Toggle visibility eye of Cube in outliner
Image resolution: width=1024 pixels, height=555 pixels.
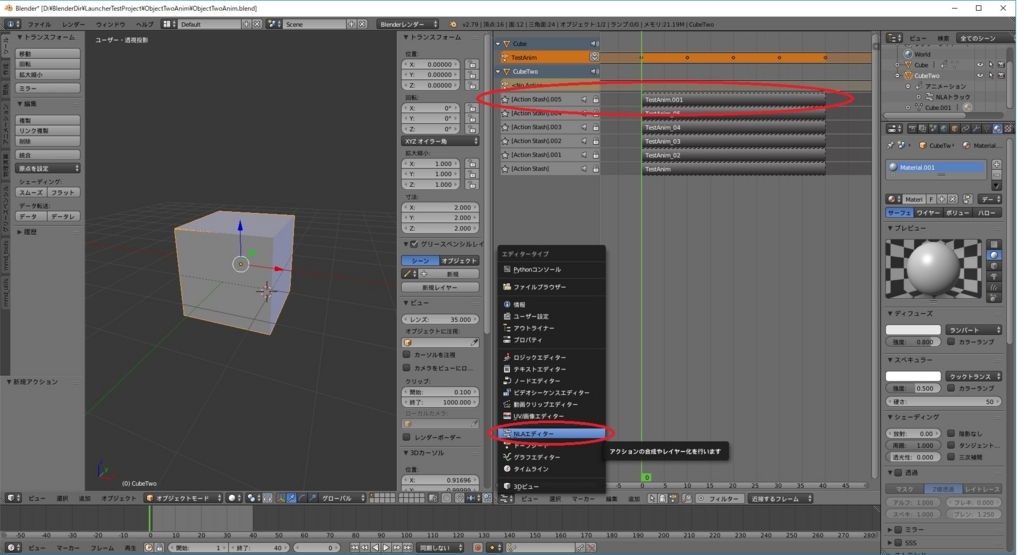[x=980, y=65]
